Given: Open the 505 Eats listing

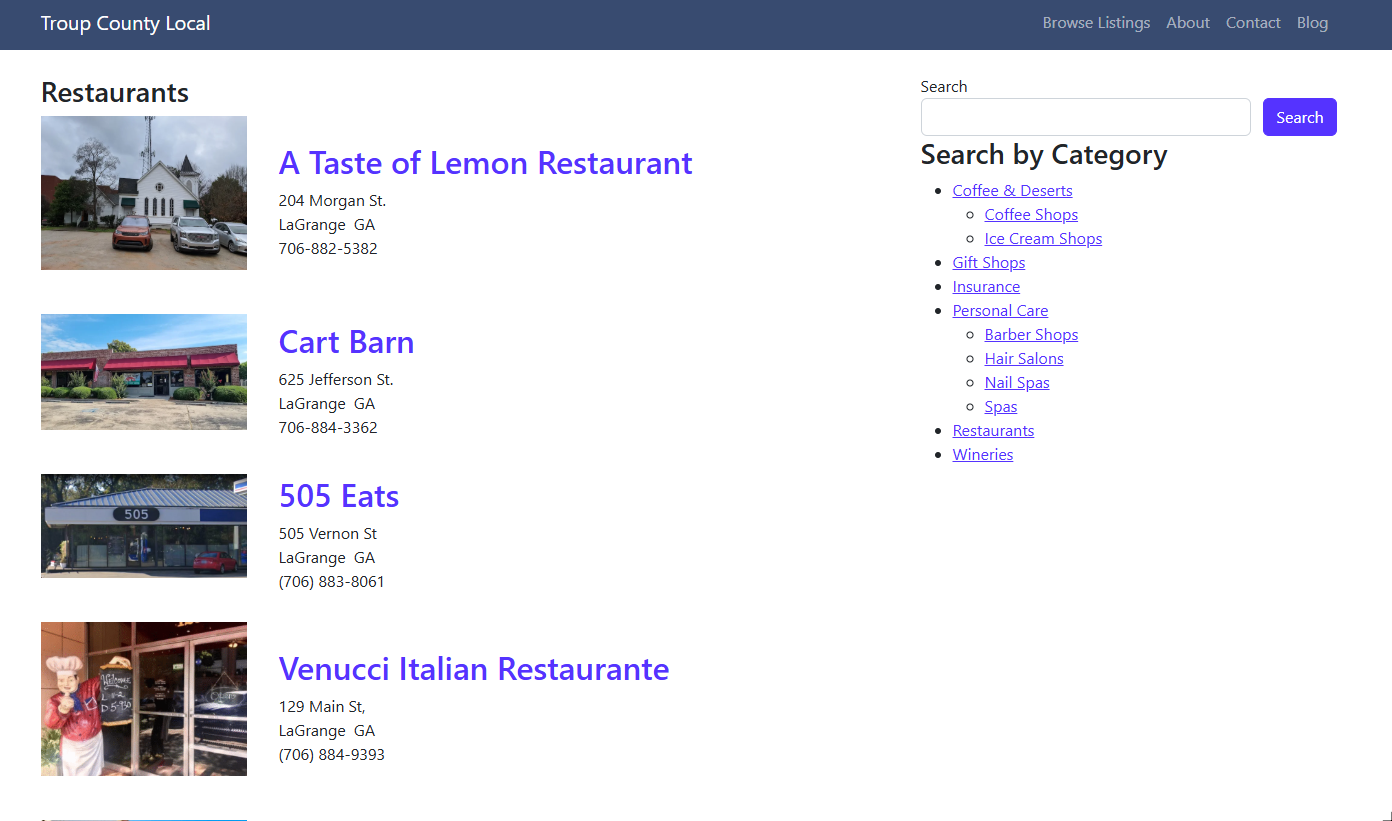Looking at the screenshot, I should pos(339,496).
